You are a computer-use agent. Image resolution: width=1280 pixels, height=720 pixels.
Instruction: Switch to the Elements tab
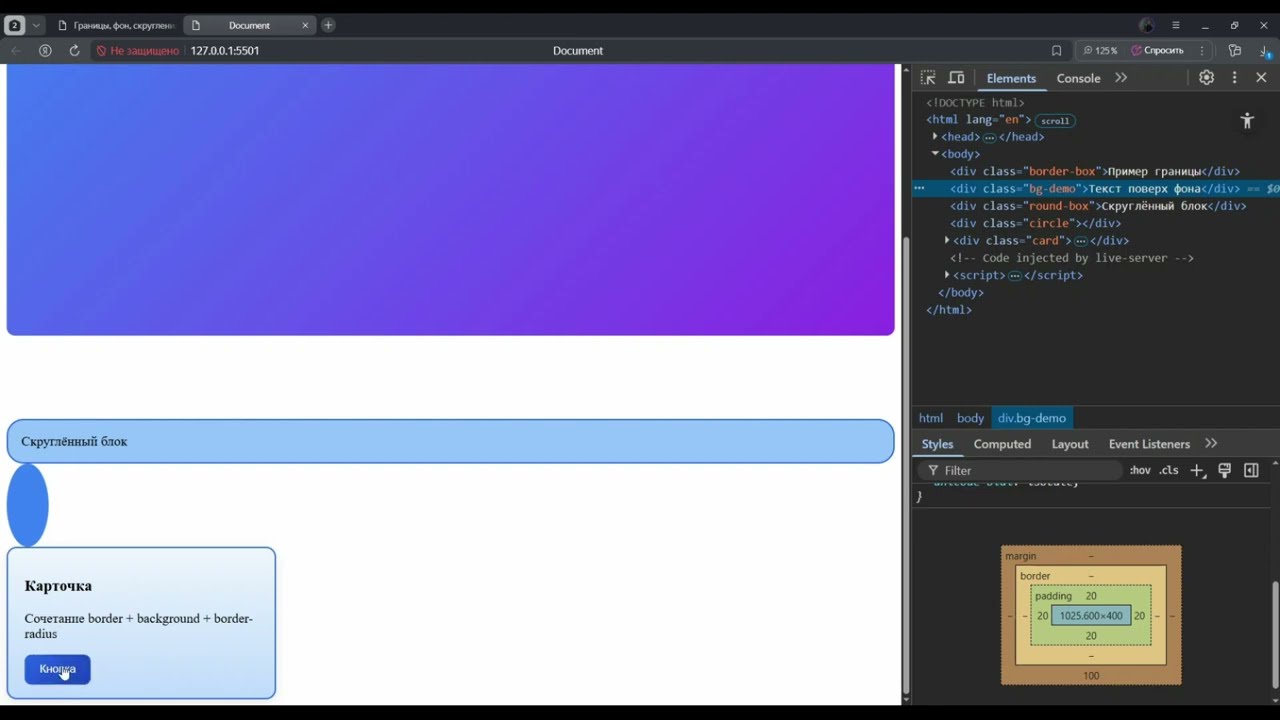1011,78
